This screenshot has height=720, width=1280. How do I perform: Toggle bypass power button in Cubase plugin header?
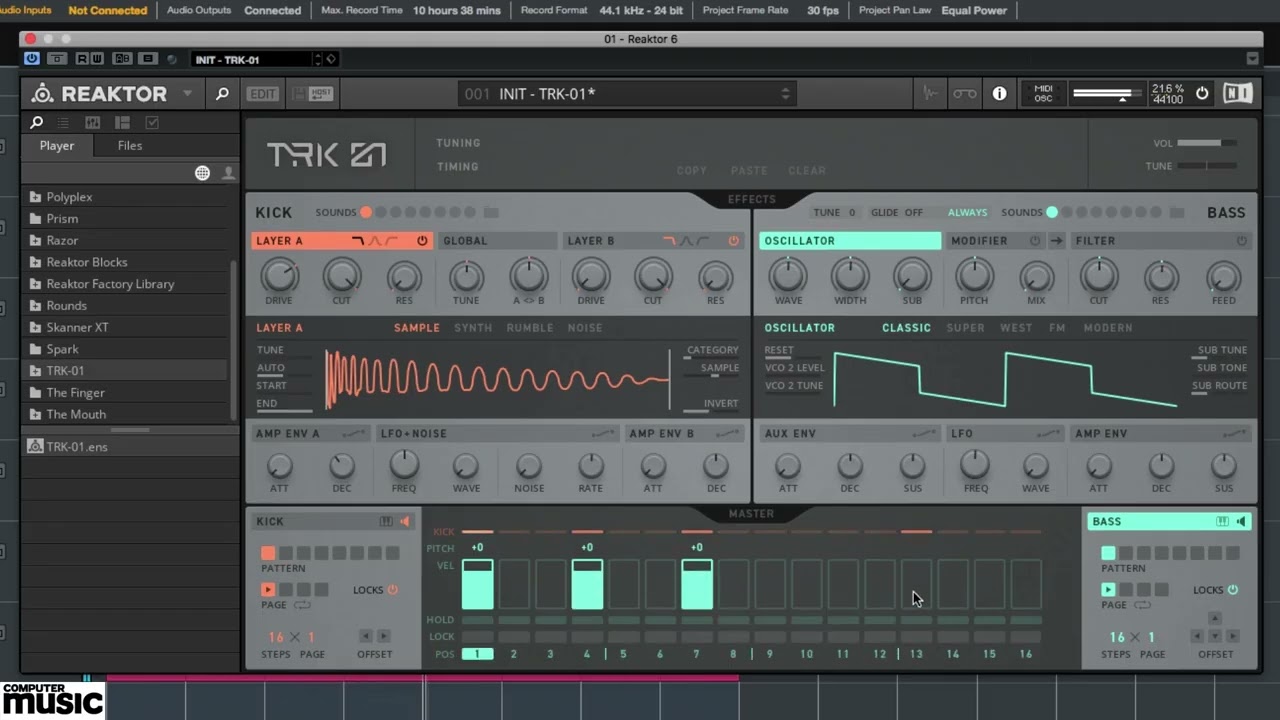[x=33, y=59]
